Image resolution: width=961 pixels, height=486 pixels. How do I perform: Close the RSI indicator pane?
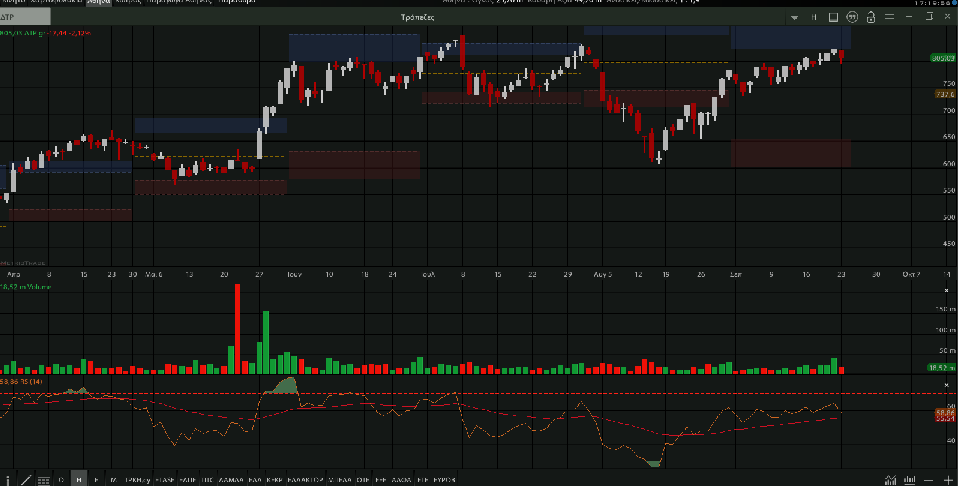(946, 384)
